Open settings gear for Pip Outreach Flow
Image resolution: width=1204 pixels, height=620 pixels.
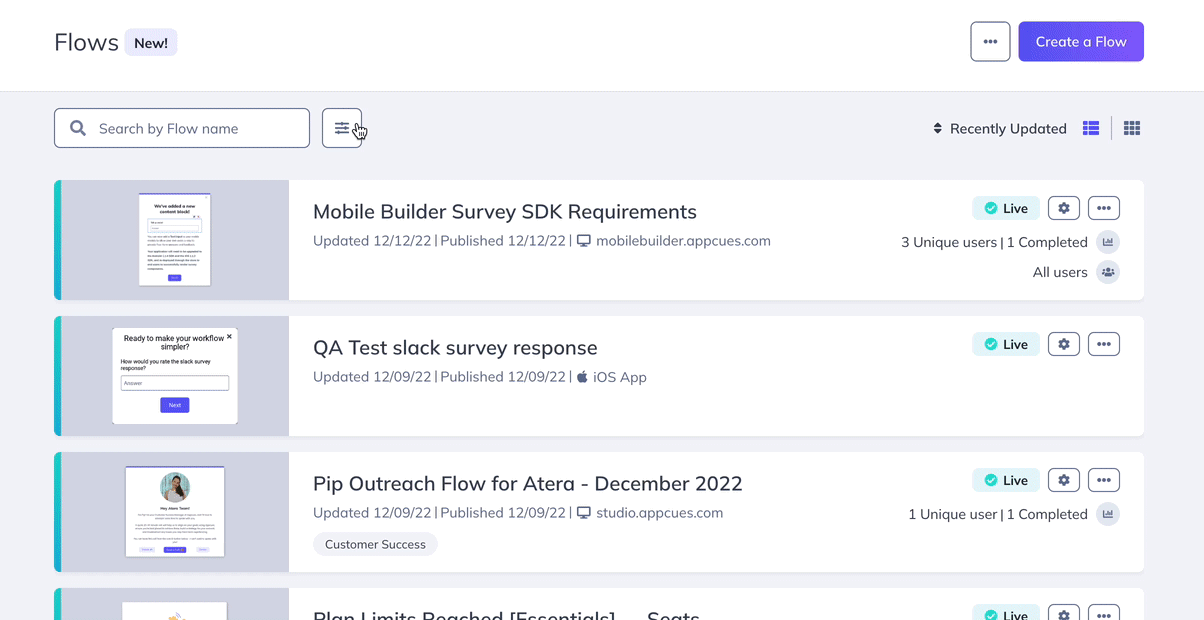click(1064, 480)
